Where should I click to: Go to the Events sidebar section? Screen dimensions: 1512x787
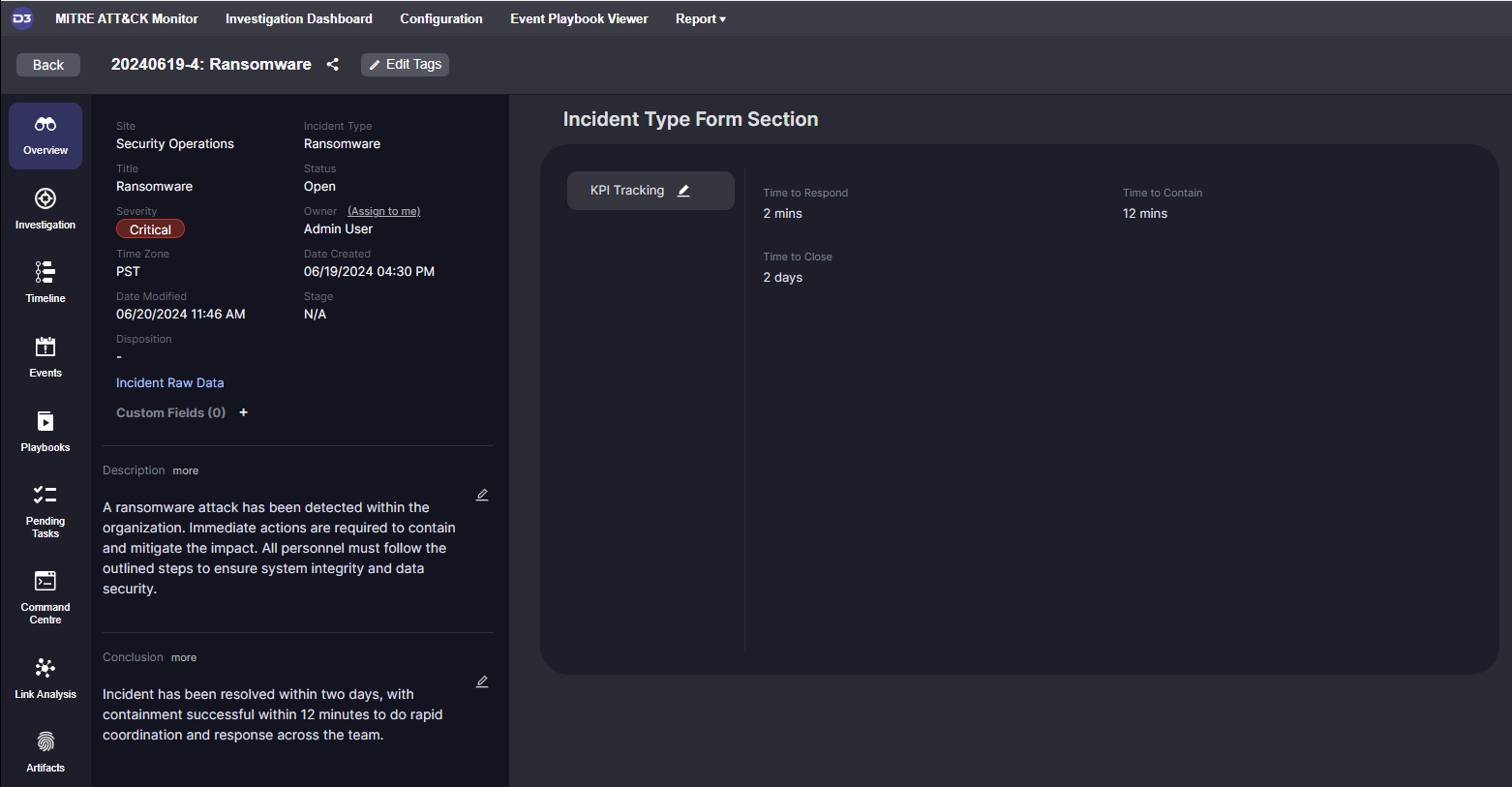click(45, 357)
